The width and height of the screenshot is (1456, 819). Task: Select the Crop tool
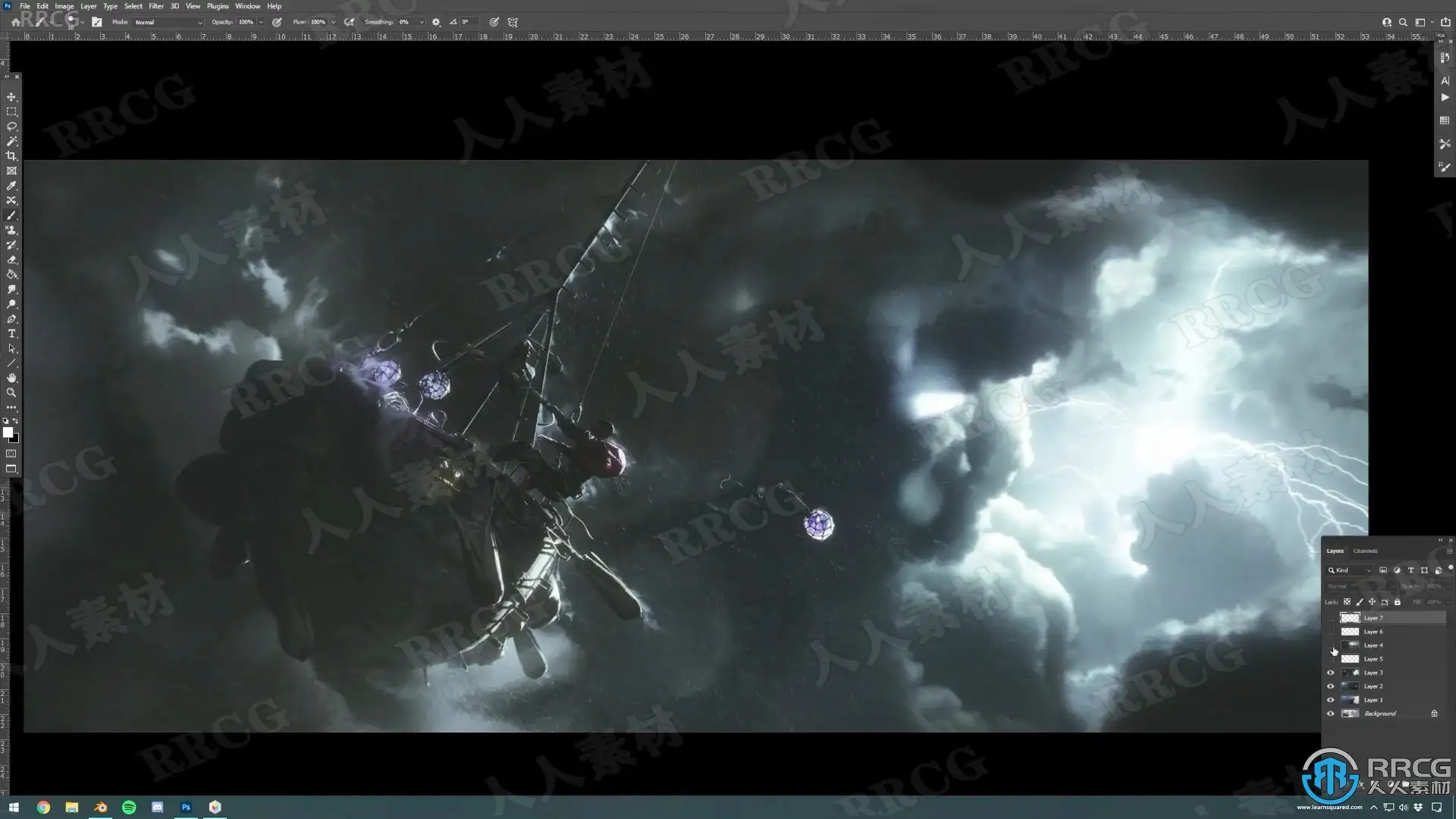coord(11,156)
